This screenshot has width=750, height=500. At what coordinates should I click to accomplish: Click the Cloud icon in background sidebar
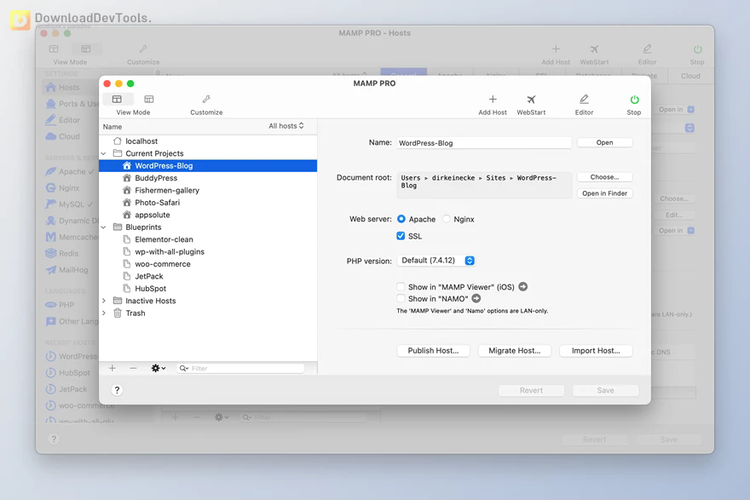pyautogui.click(x=51, y=136)
